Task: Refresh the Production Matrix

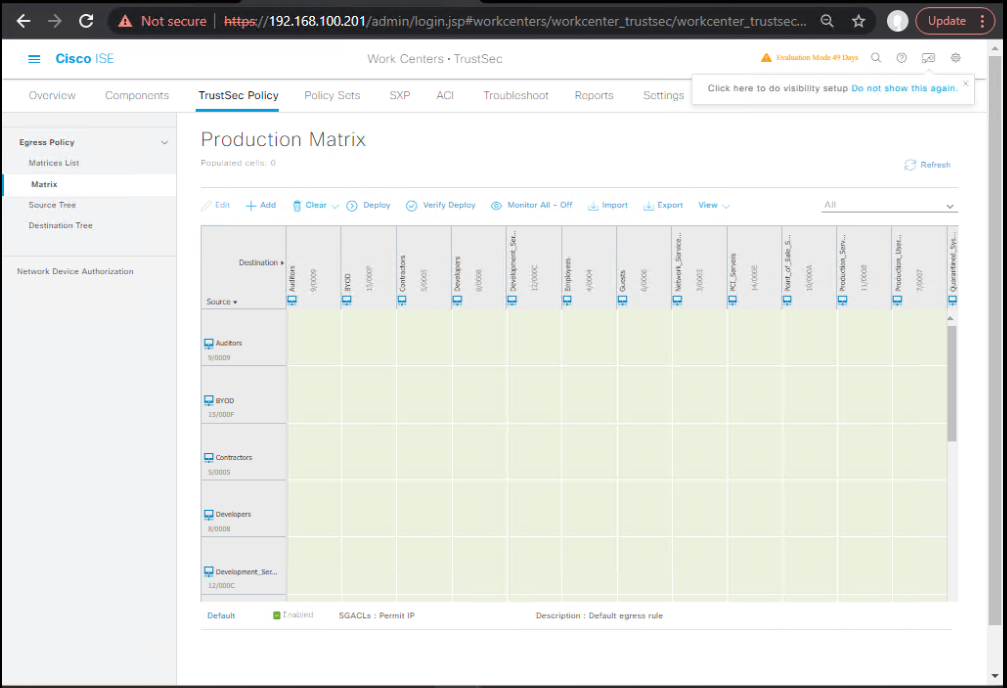Action: pos(927,165)
